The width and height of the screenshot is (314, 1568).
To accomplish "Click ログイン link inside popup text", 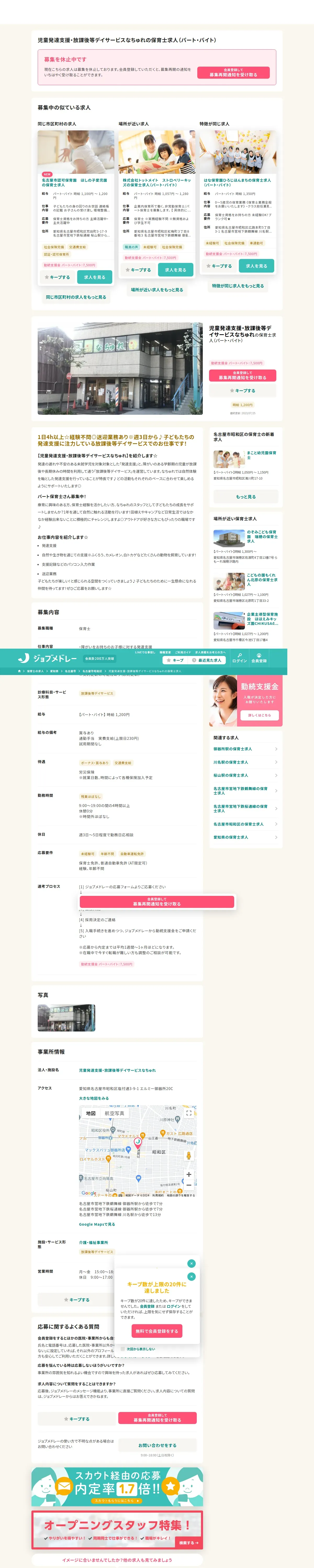I will (x=173, y=1306).
